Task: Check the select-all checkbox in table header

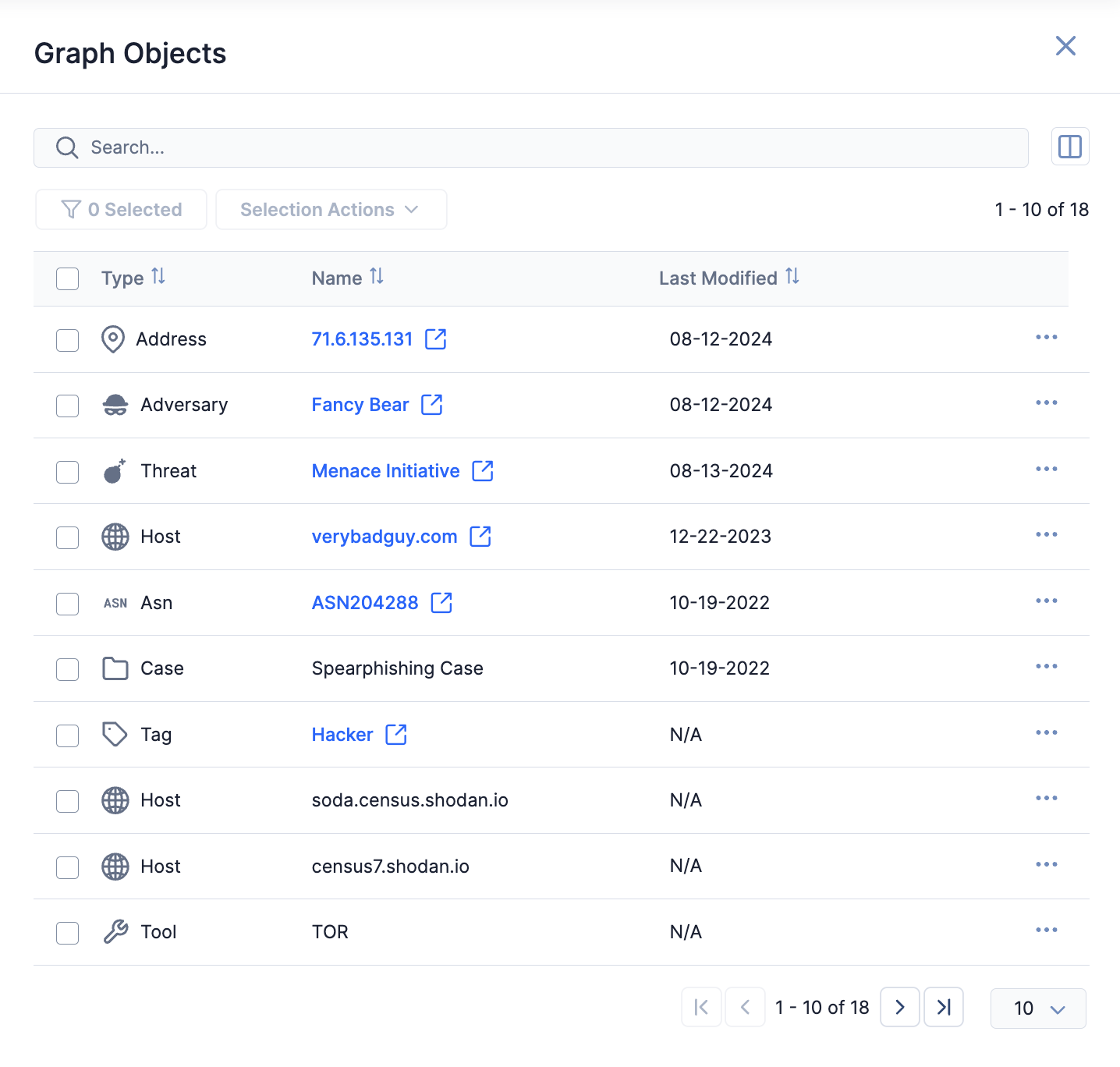Action: [x=67, y=278]
